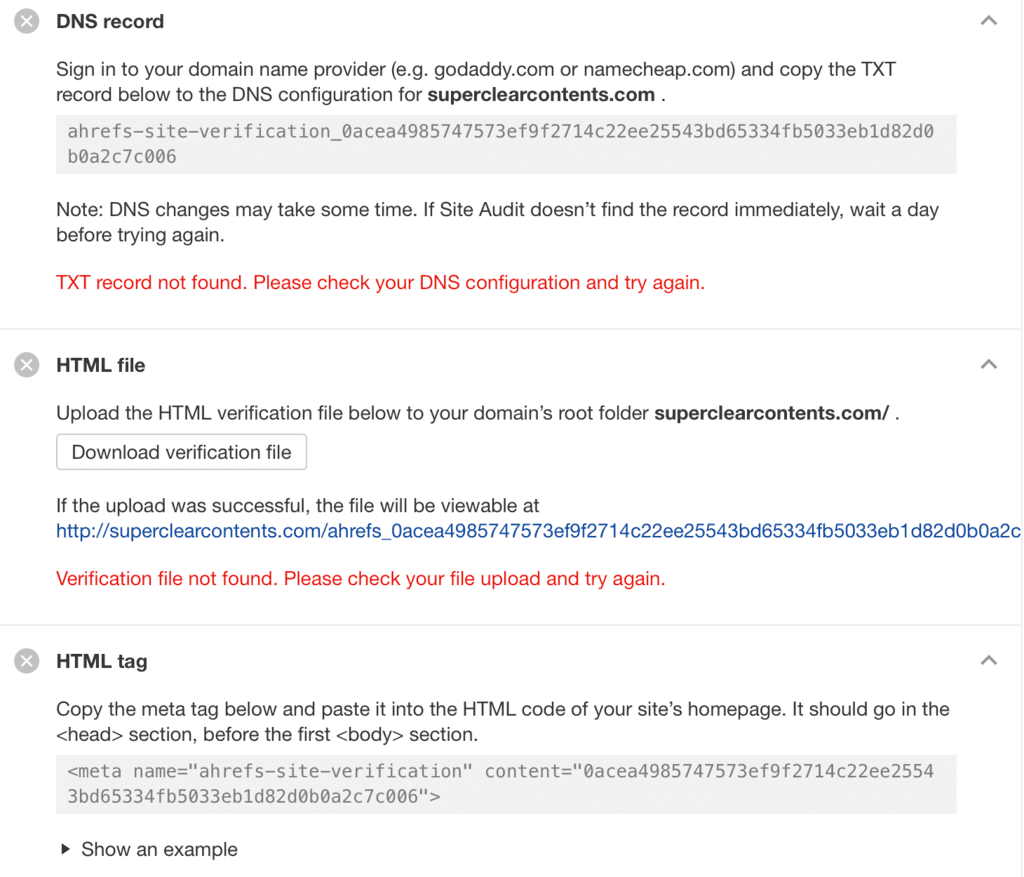Screen dimensions: 1024x877
Task: Click the HTML tag failed status icon
Action: (x=27, y=661)
